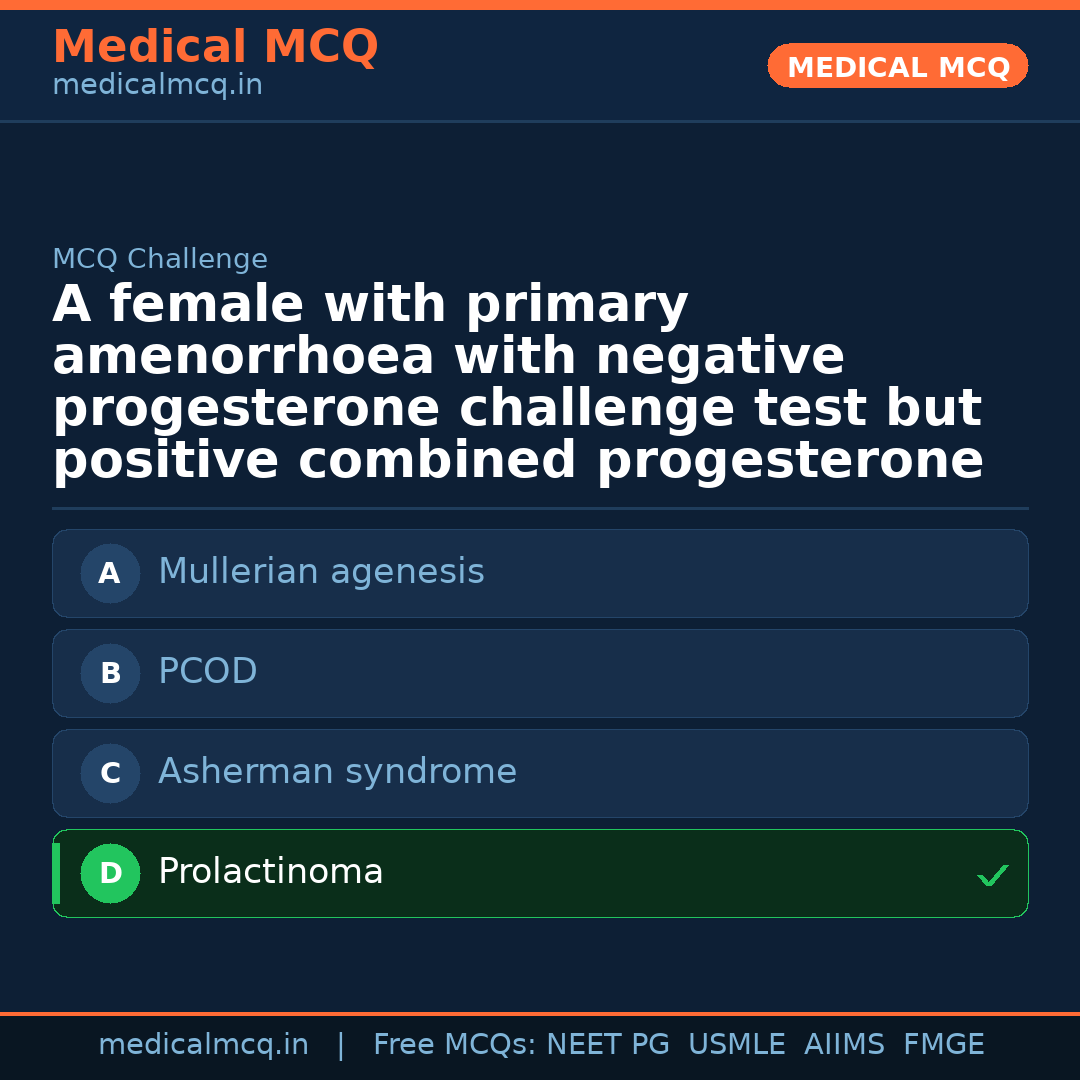Image resolution: width=1080 pixels, height=1080 pixels.
Task: Click the B circle beside PCOD
Action: pos(110,673)
